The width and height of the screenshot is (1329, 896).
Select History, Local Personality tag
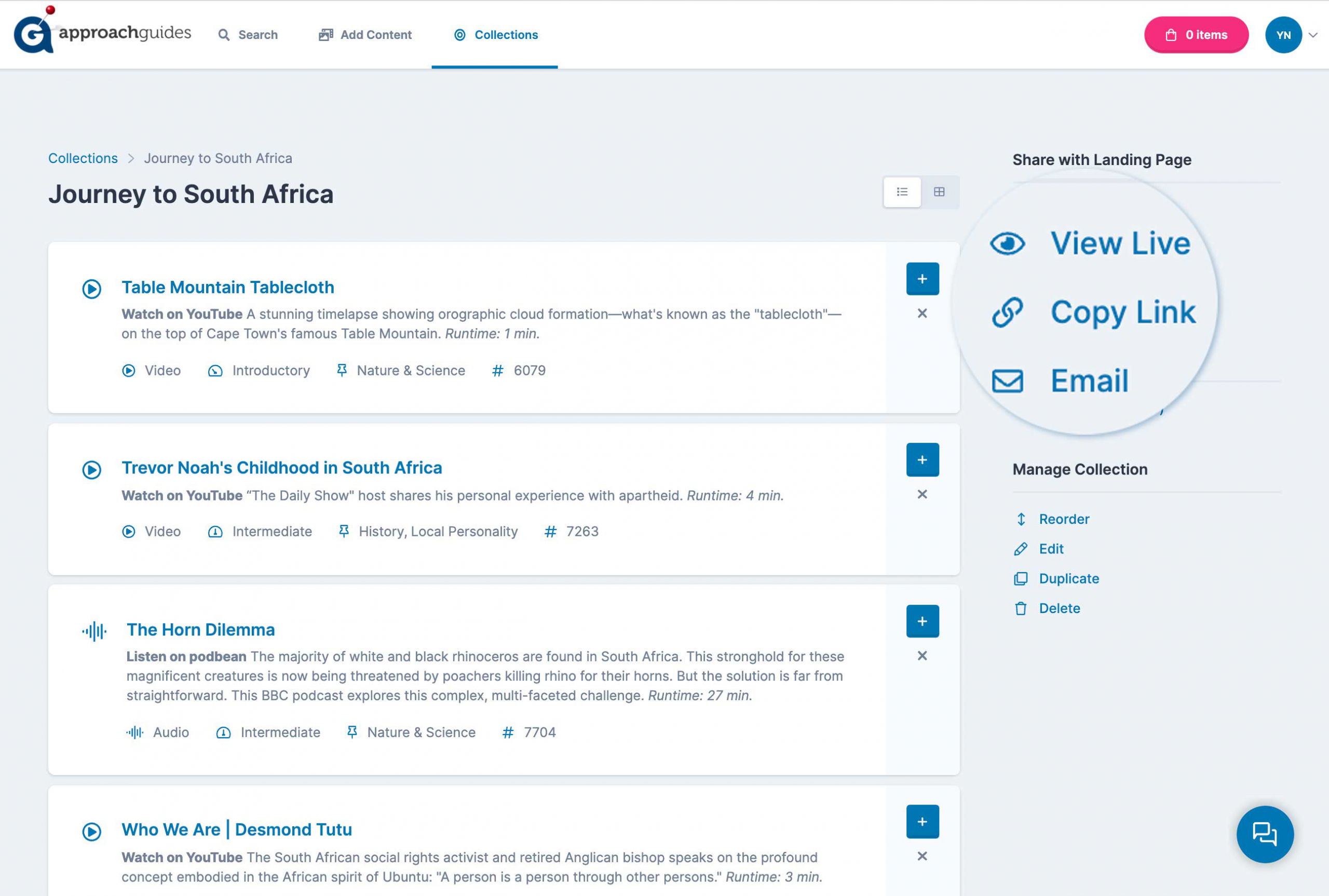click(x=438, y=532)
